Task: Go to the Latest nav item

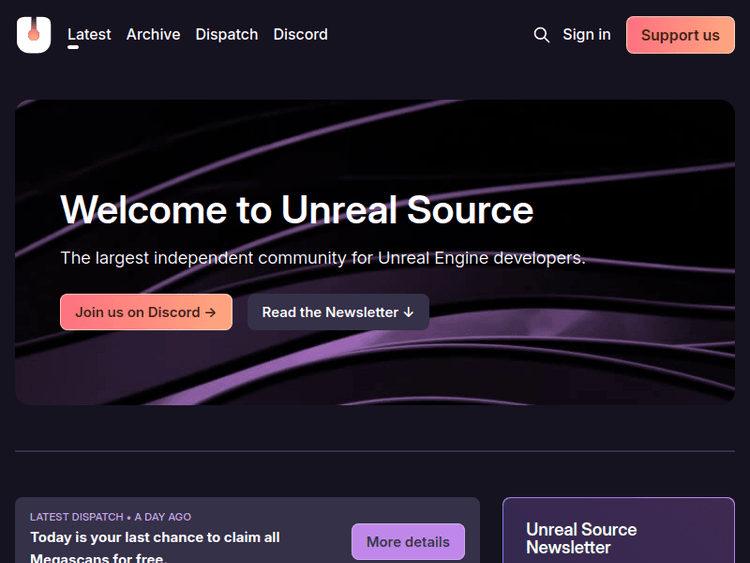Action: click(89, 34)
